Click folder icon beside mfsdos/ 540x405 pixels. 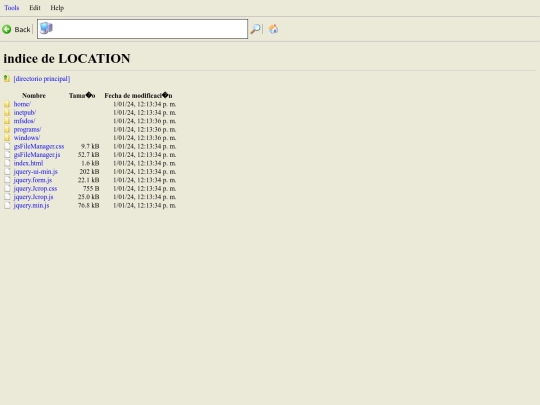(x=7, y=121)
